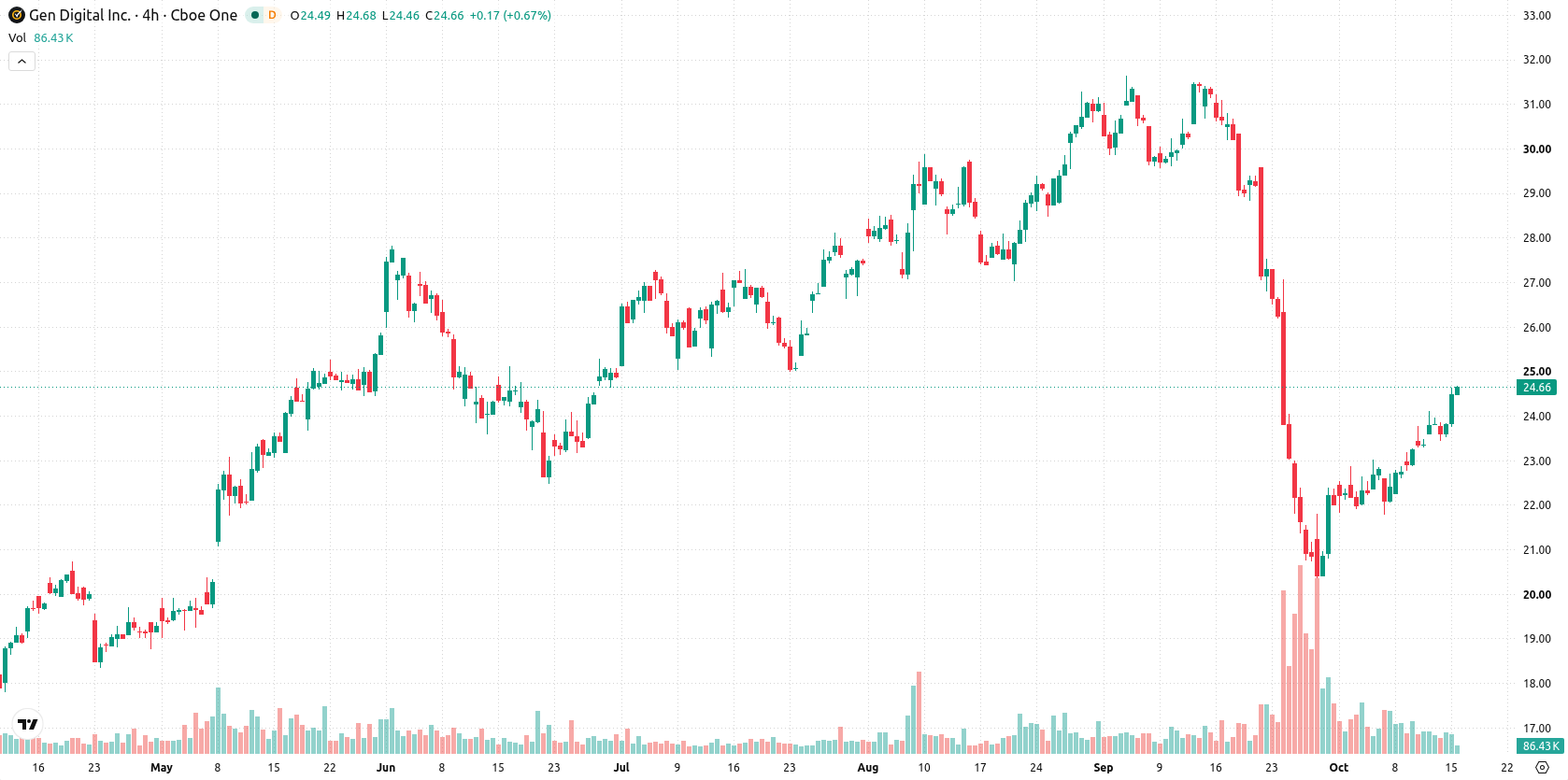
Task: Open the chart settings hexagon gear icon
Action: pos(1542,768)
